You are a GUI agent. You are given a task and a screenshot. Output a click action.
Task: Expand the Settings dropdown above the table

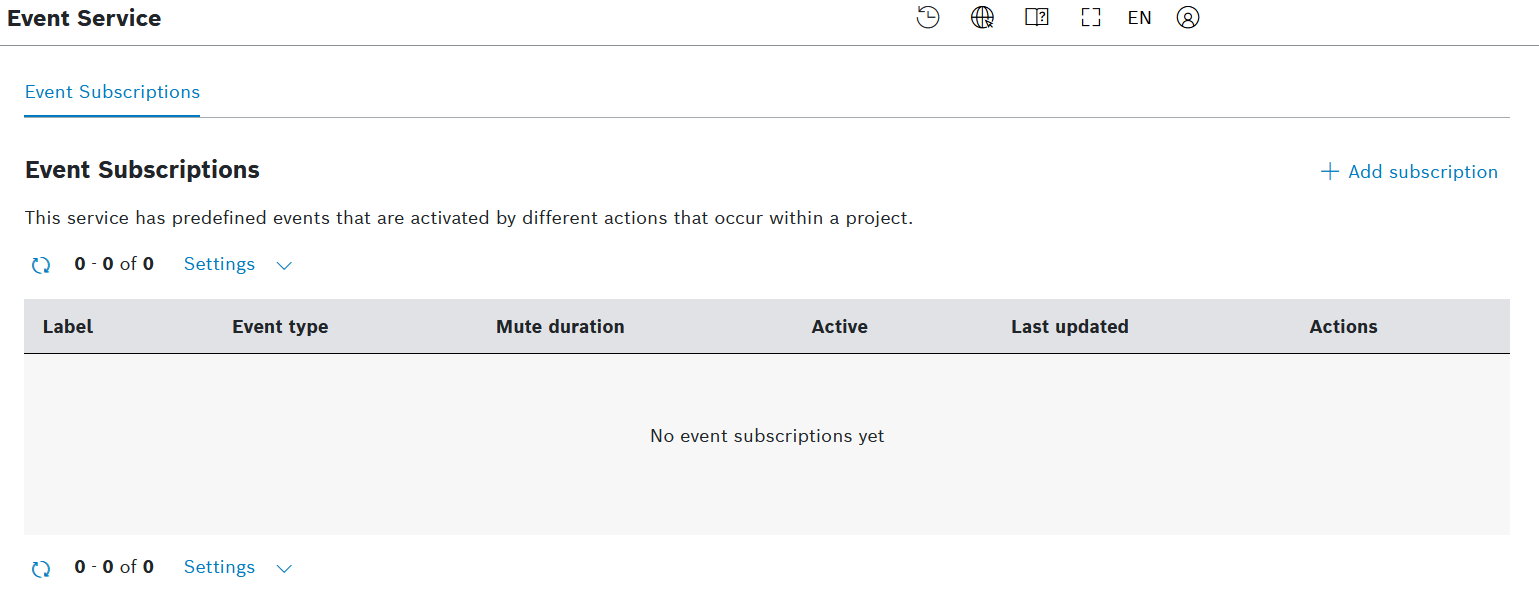point(238,265)
